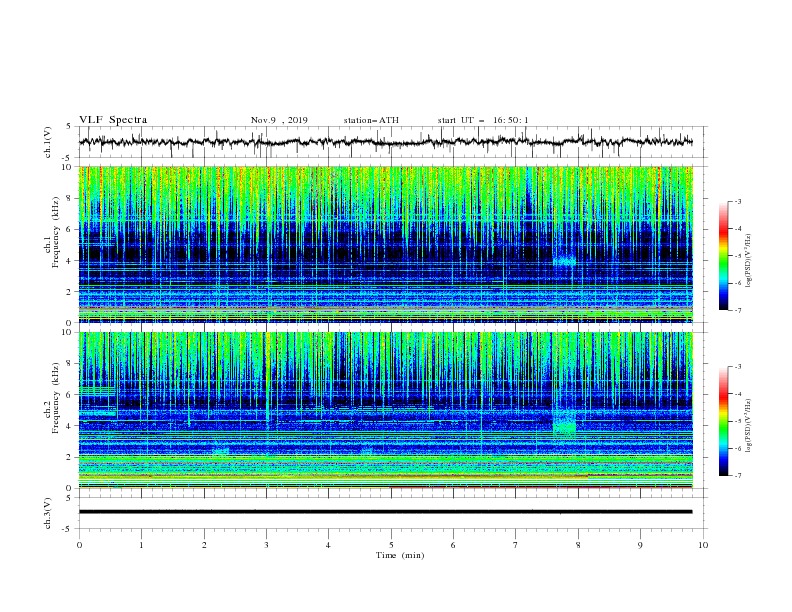
Task: Click the 'Time (min)' axis label
Action: click(400, 555)
